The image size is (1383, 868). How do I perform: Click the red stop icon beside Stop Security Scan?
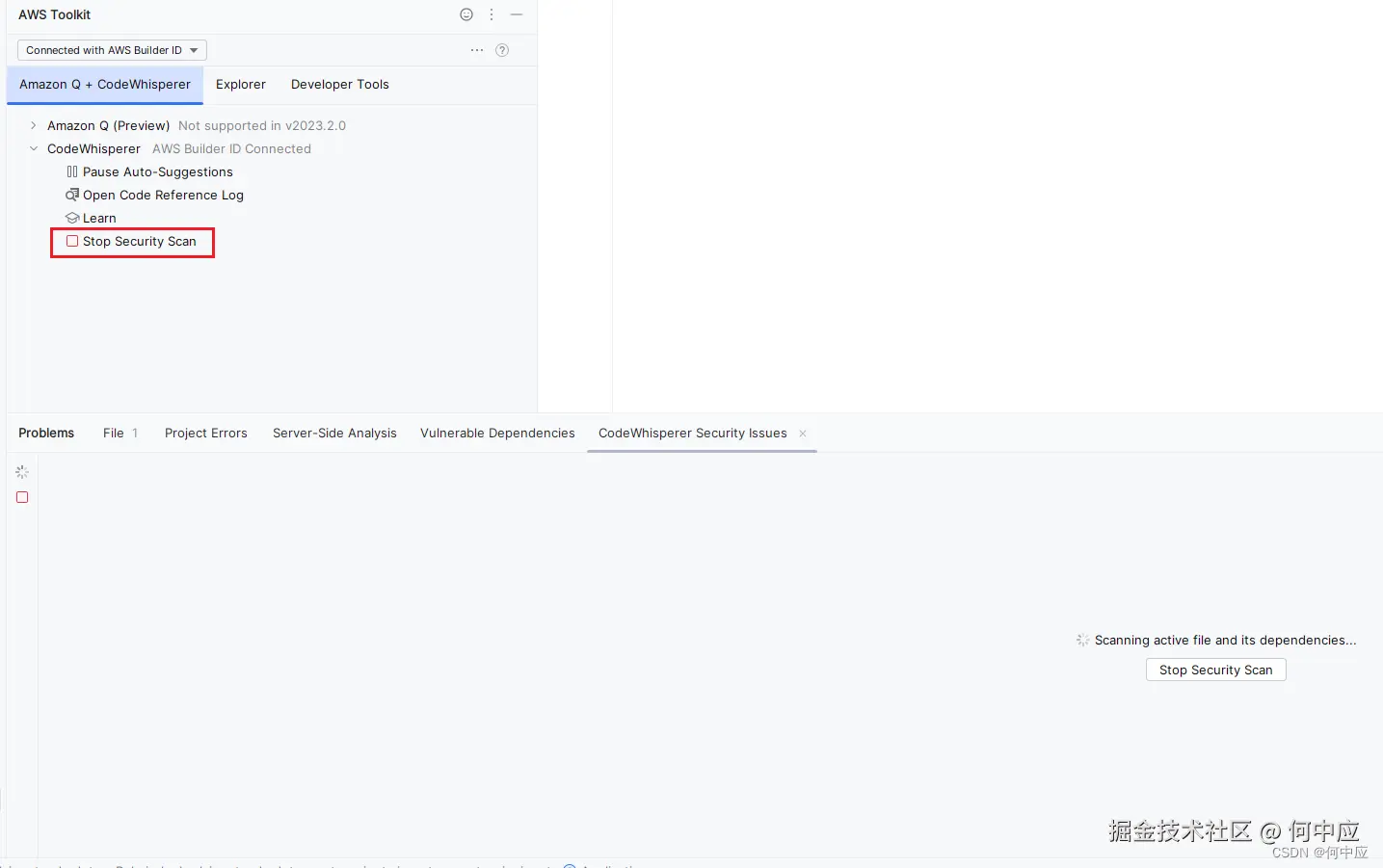pos(72,241)
